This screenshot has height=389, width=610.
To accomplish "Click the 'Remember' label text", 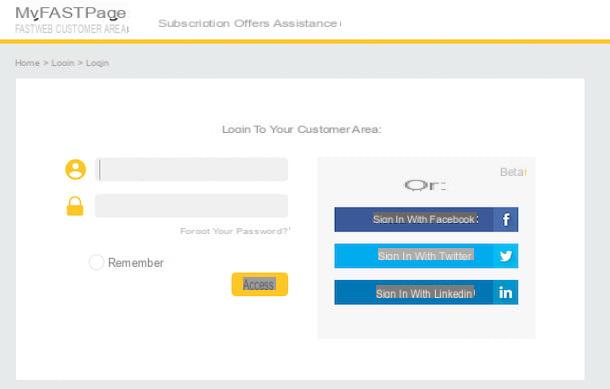I will click(136, 263).
